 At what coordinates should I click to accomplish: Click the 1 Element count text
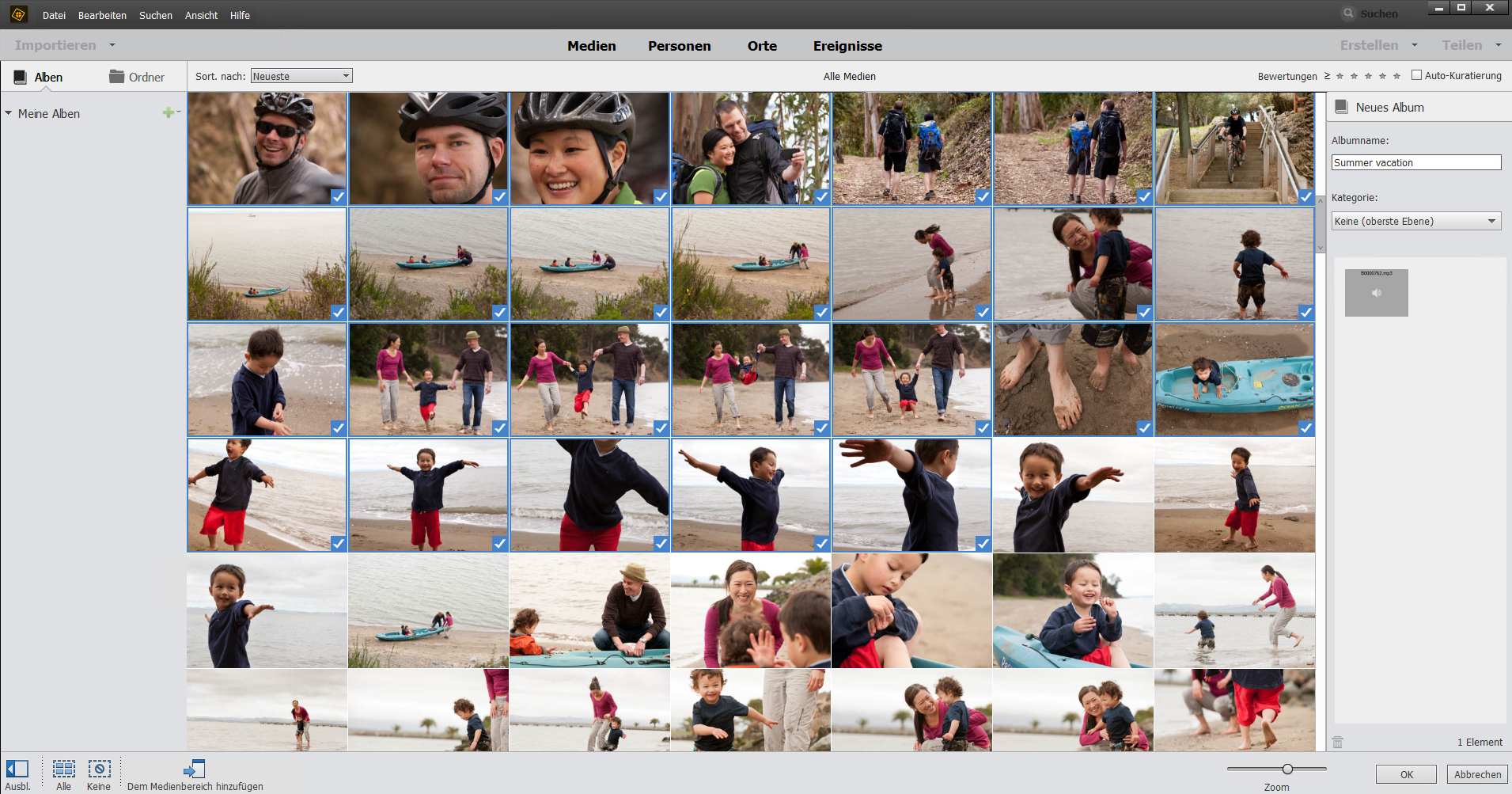click(1480, 742)
